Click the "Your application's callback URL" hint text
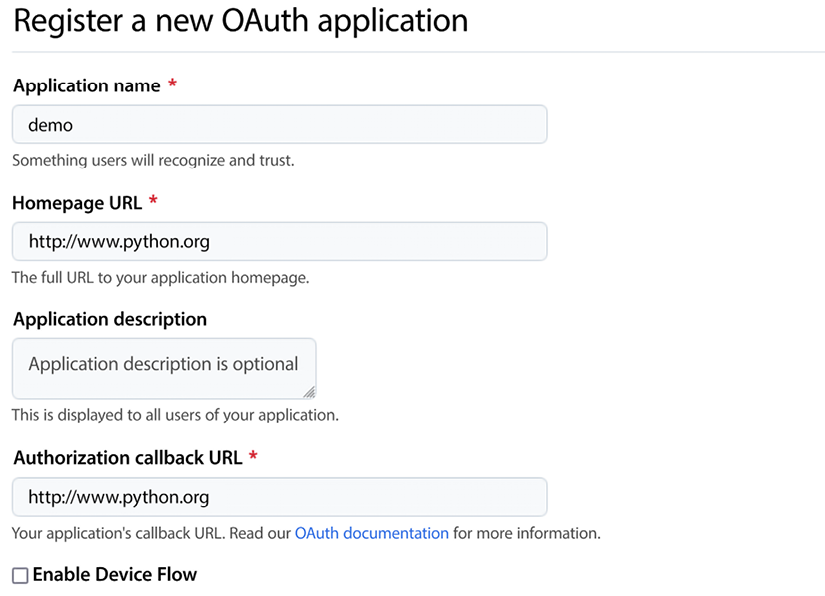This screenshot has height=596, width=825. [150, 533]
